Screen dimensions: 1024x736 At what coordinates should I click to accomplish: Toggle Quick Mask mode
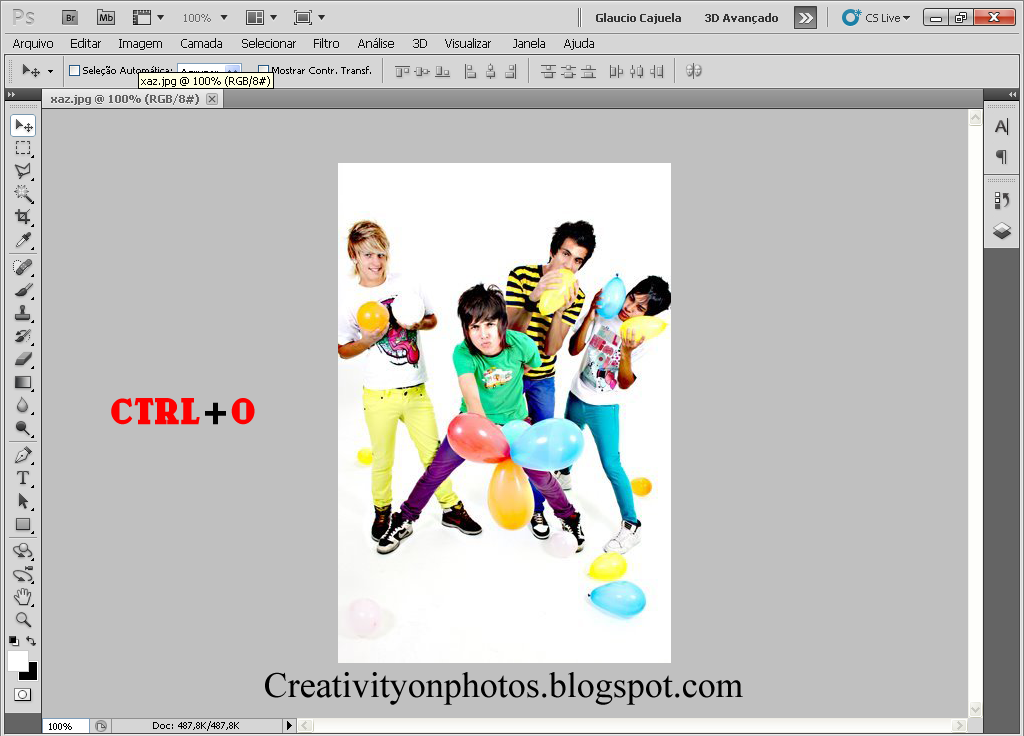(22, 694)
